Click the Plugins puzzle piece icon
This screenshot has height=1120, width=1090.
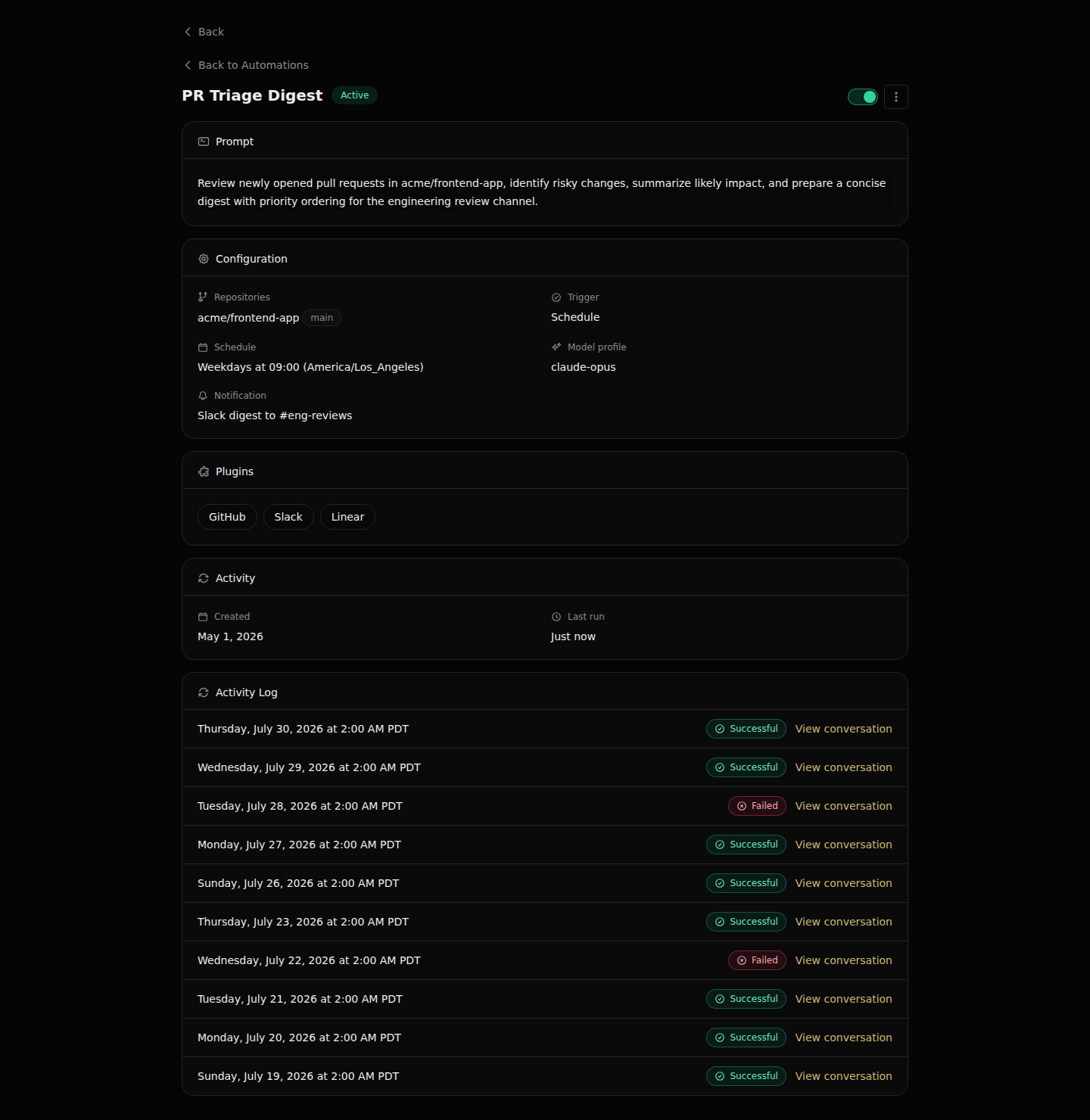point(204,471)
